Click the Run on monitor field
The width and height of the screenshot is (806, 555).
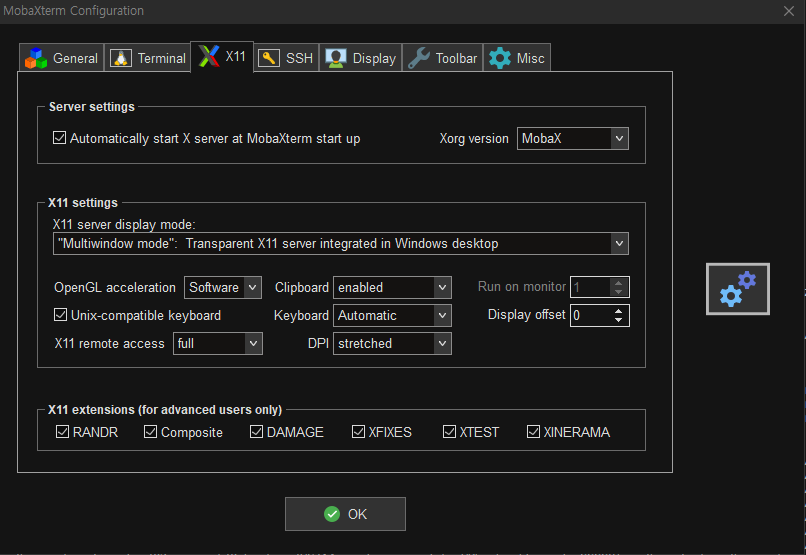coord(590,287)
